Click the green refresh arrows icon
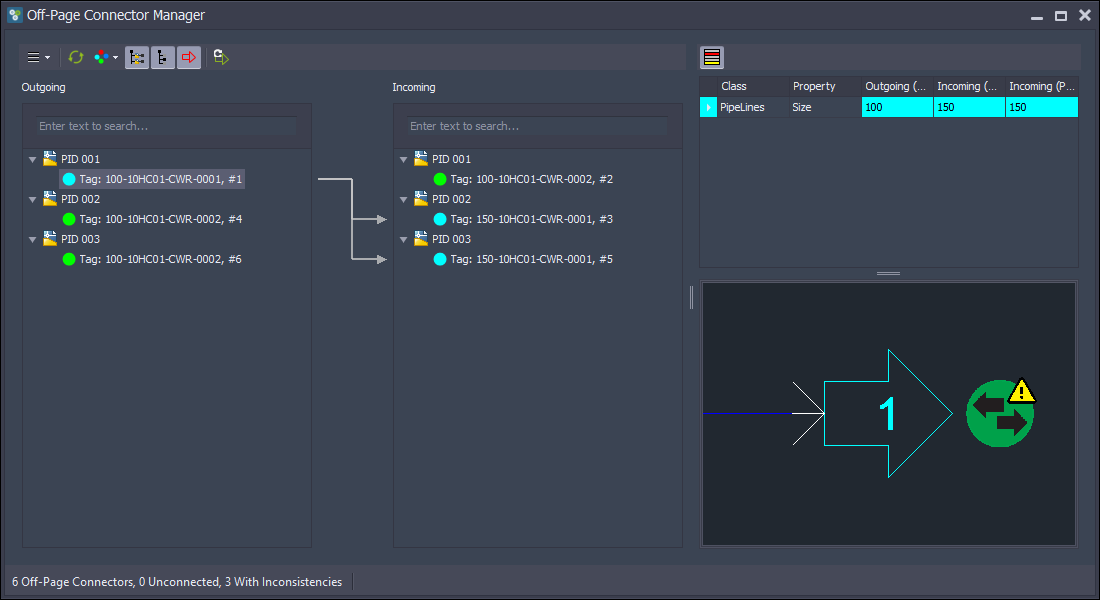The height and width of the screenshot is (600, 1100). tap(76, 58)
